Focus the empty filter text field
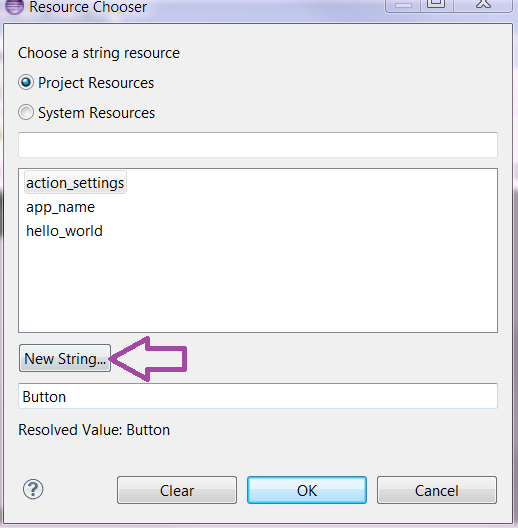 pyautogui.click(x=258, y=145)
